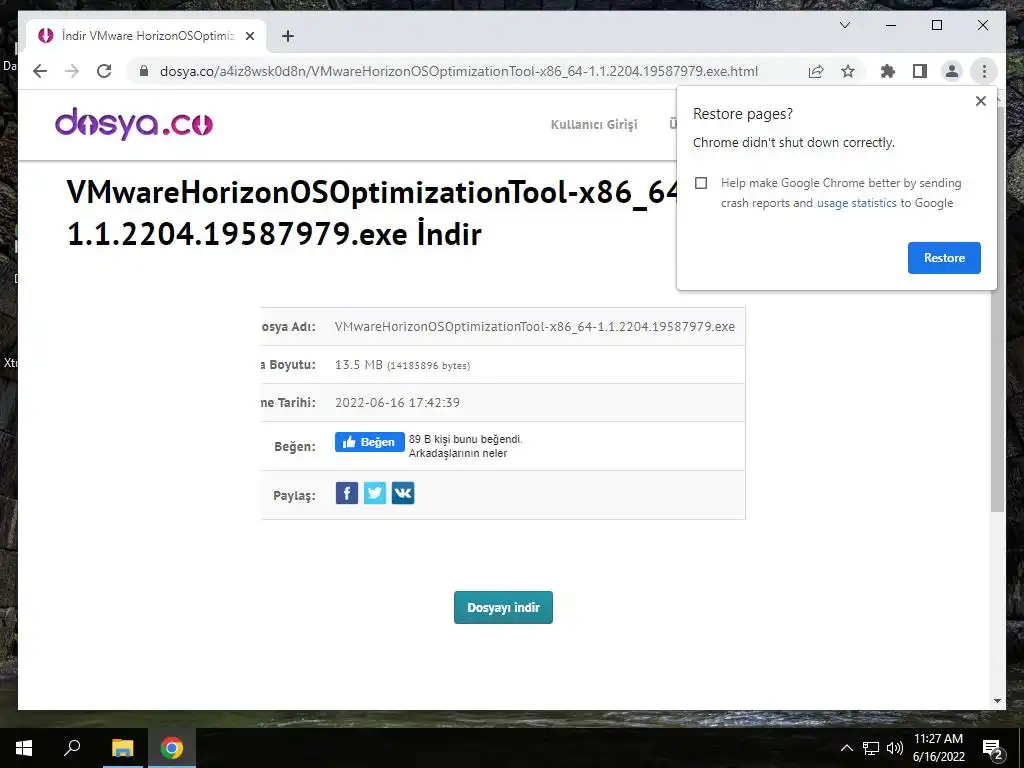Viewport: 1024px width, 768px height.
Task: Open a new tab with the plus button
Action: coord(287,36)
